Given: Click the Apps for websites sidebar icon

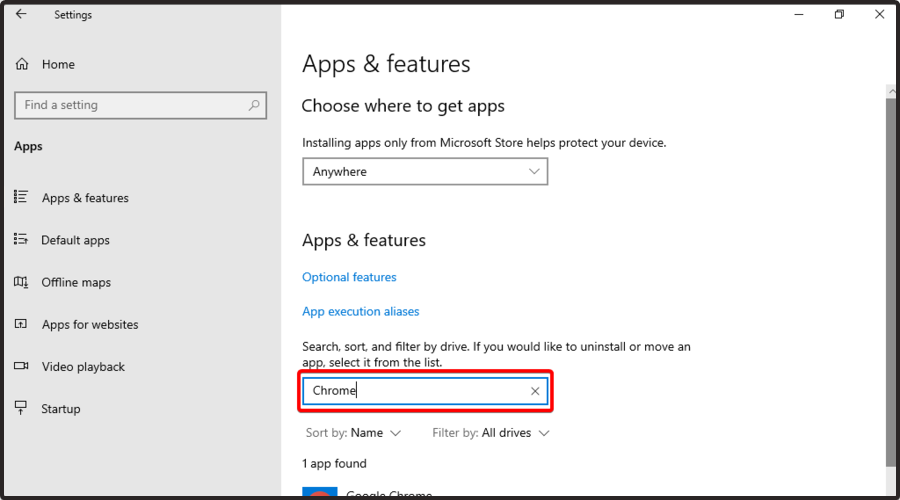Looking at the screenshot, I should coord(21,324).
